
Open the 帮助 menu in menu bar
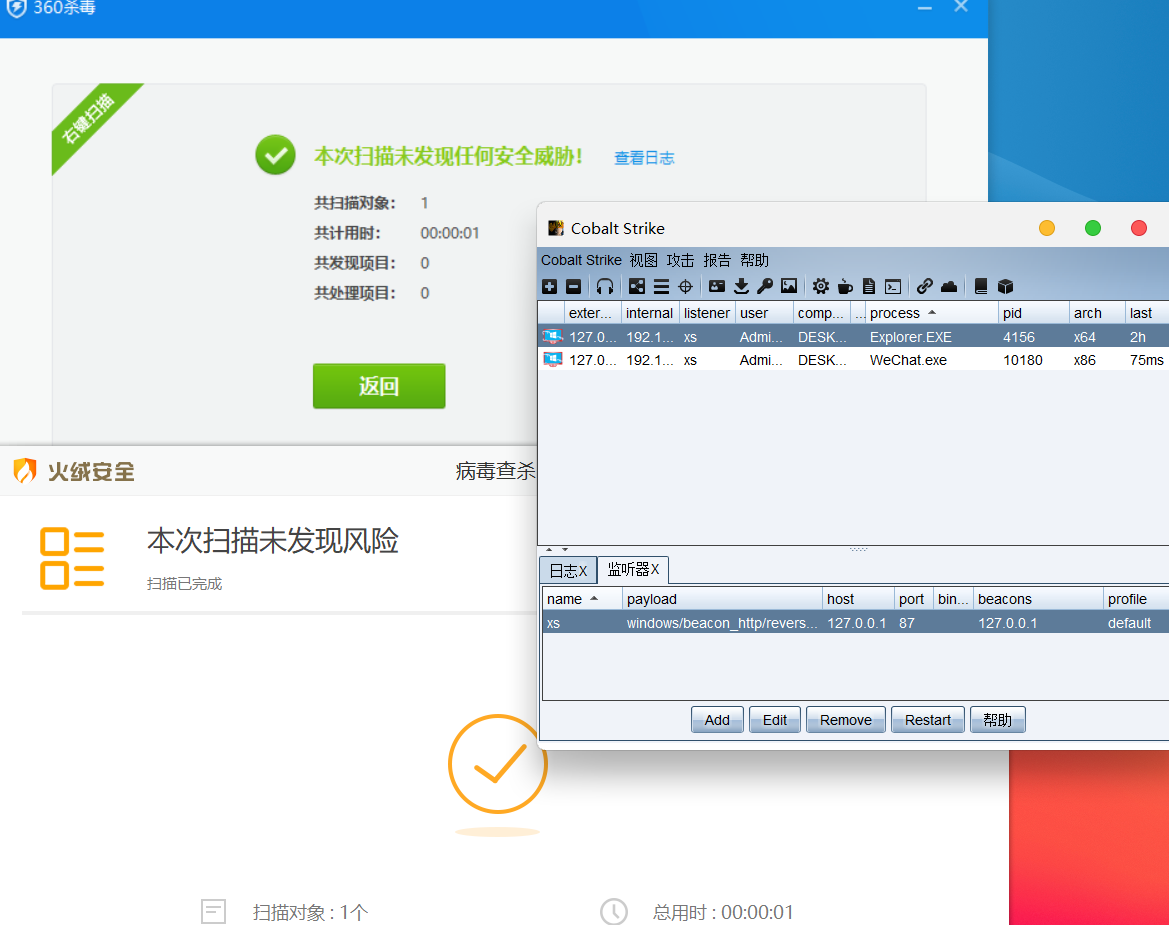pos(754,260)
